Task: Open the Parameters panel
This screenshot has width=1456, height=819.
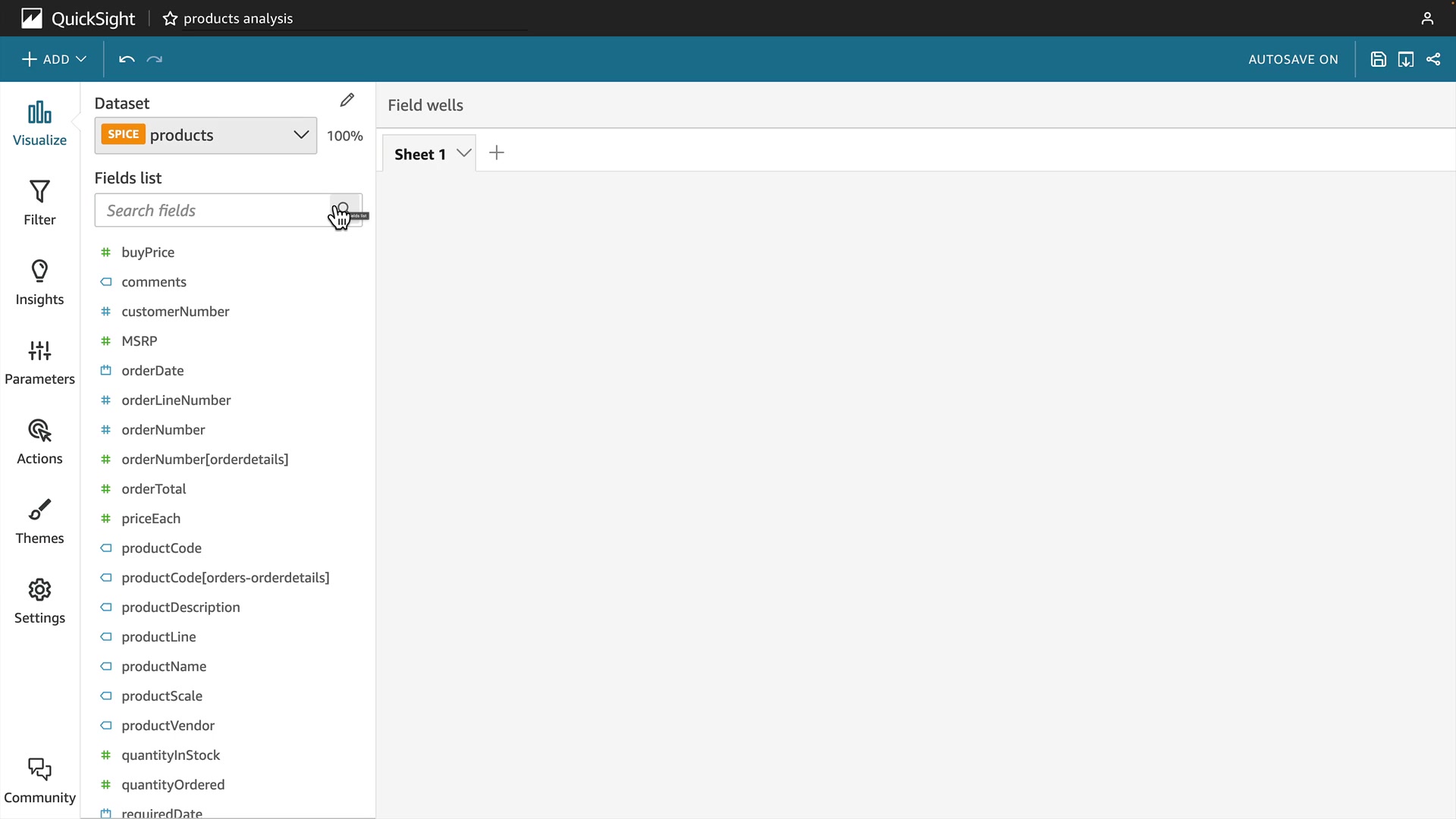Action: (x=39, y=362)
